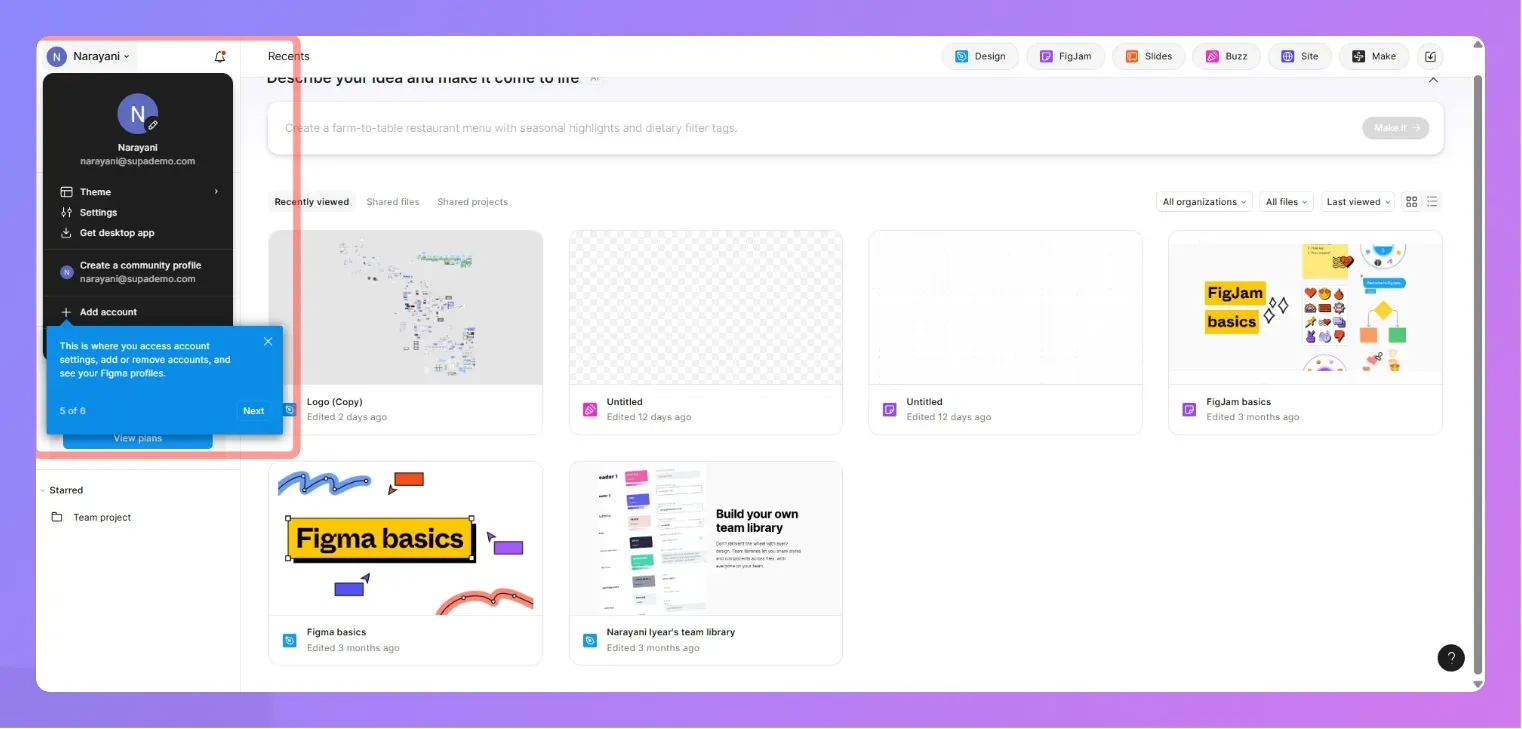Open the All files dropdown
The image size is (1522, 729).
point(1286,201)
